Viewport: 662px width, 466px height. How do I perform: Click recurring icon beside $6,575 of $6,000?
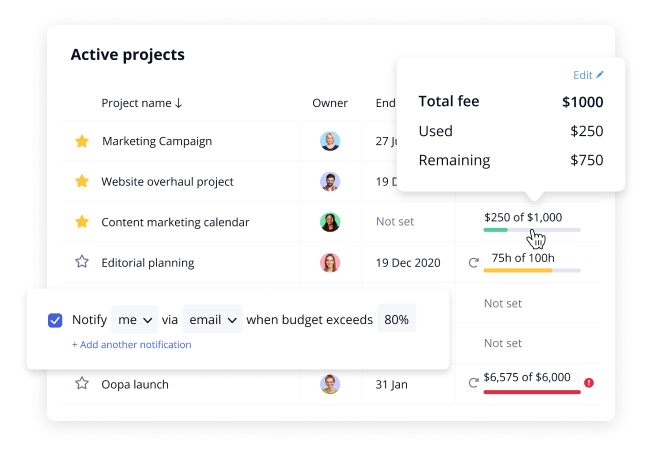point(473,383)
